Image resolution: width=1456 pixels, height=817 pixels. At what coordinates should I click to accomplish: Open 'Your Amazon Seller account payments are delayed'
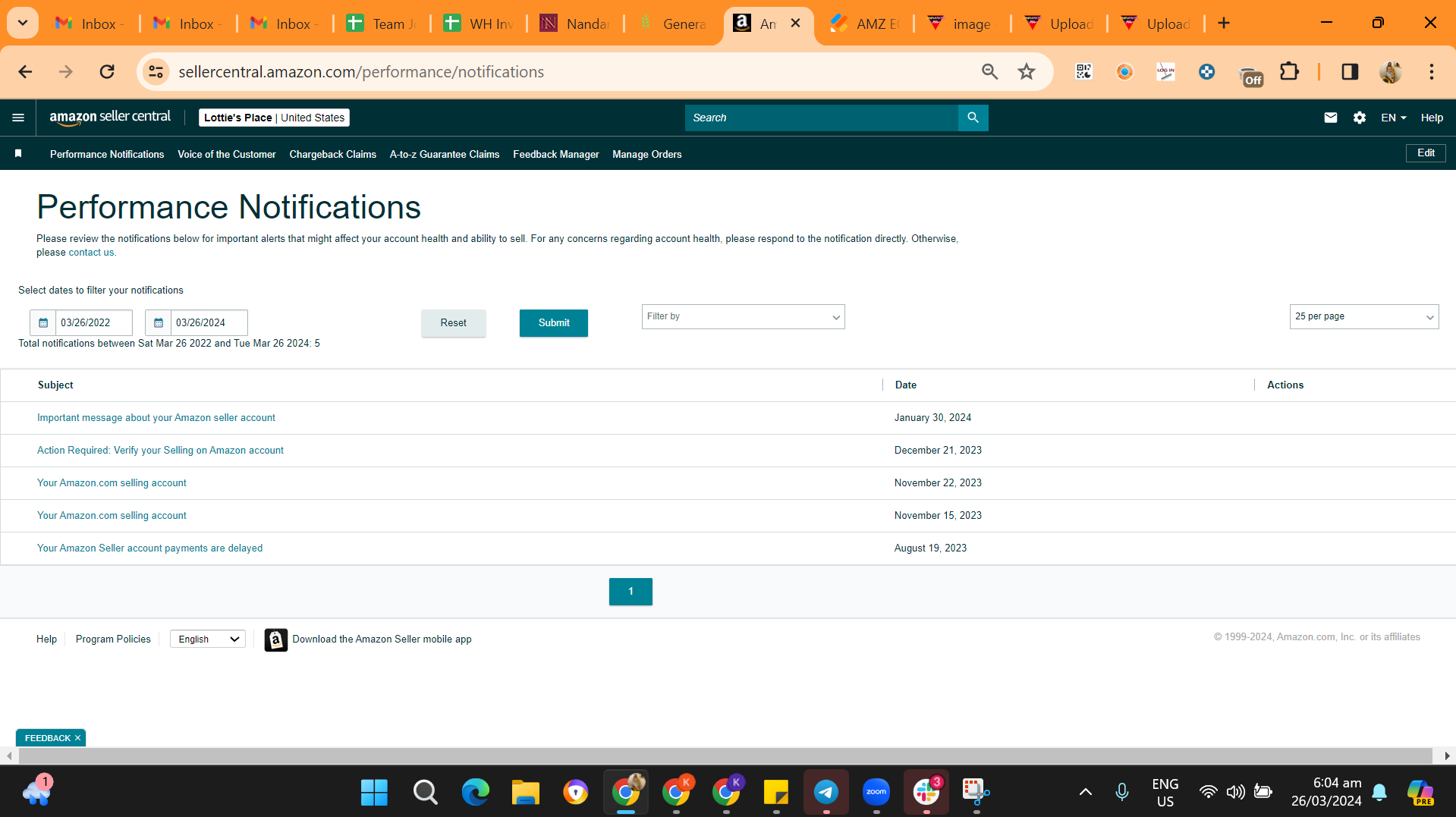click(x=149, y=548)
